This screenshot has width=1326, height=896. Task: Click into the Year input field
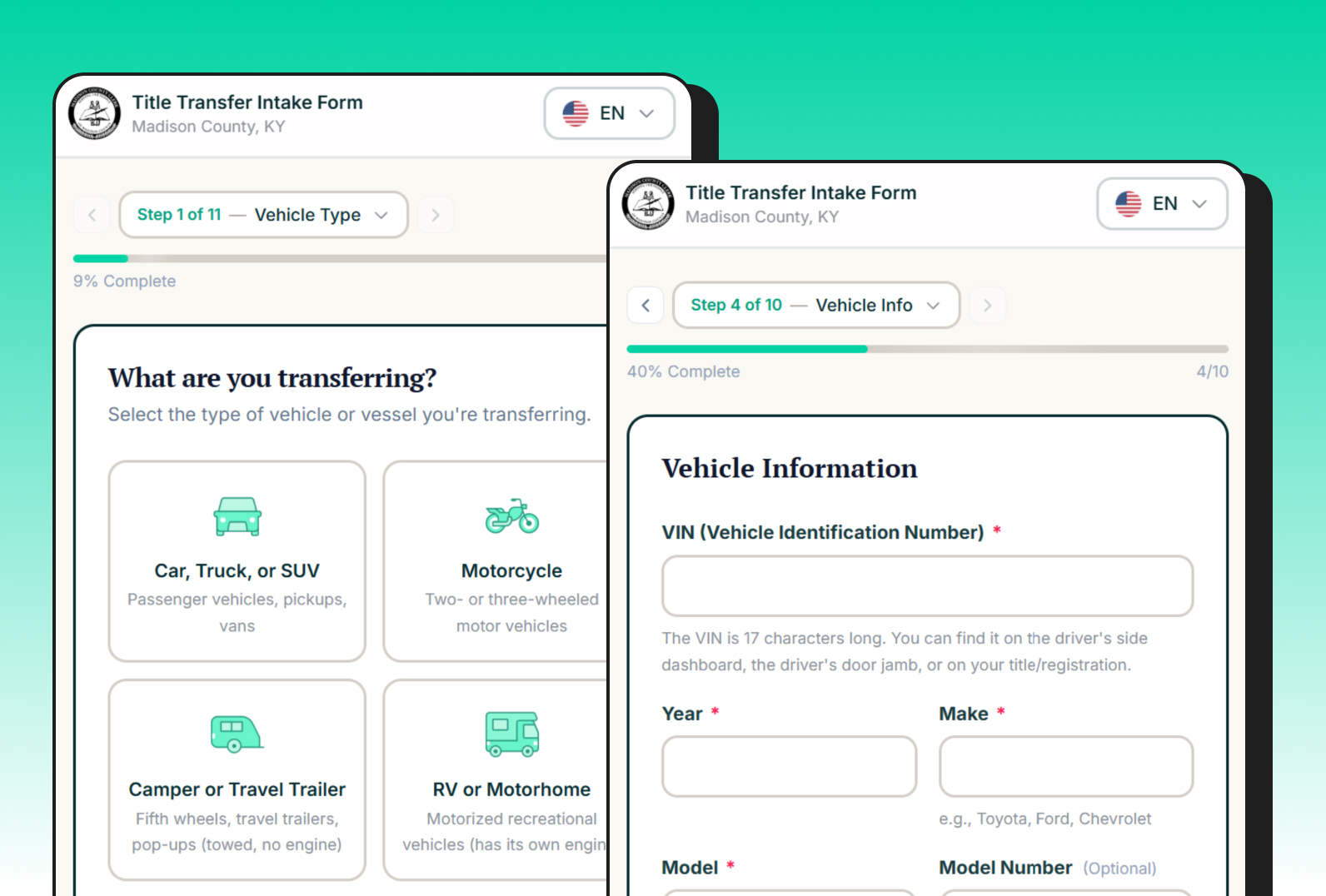(x=789, y=766)
